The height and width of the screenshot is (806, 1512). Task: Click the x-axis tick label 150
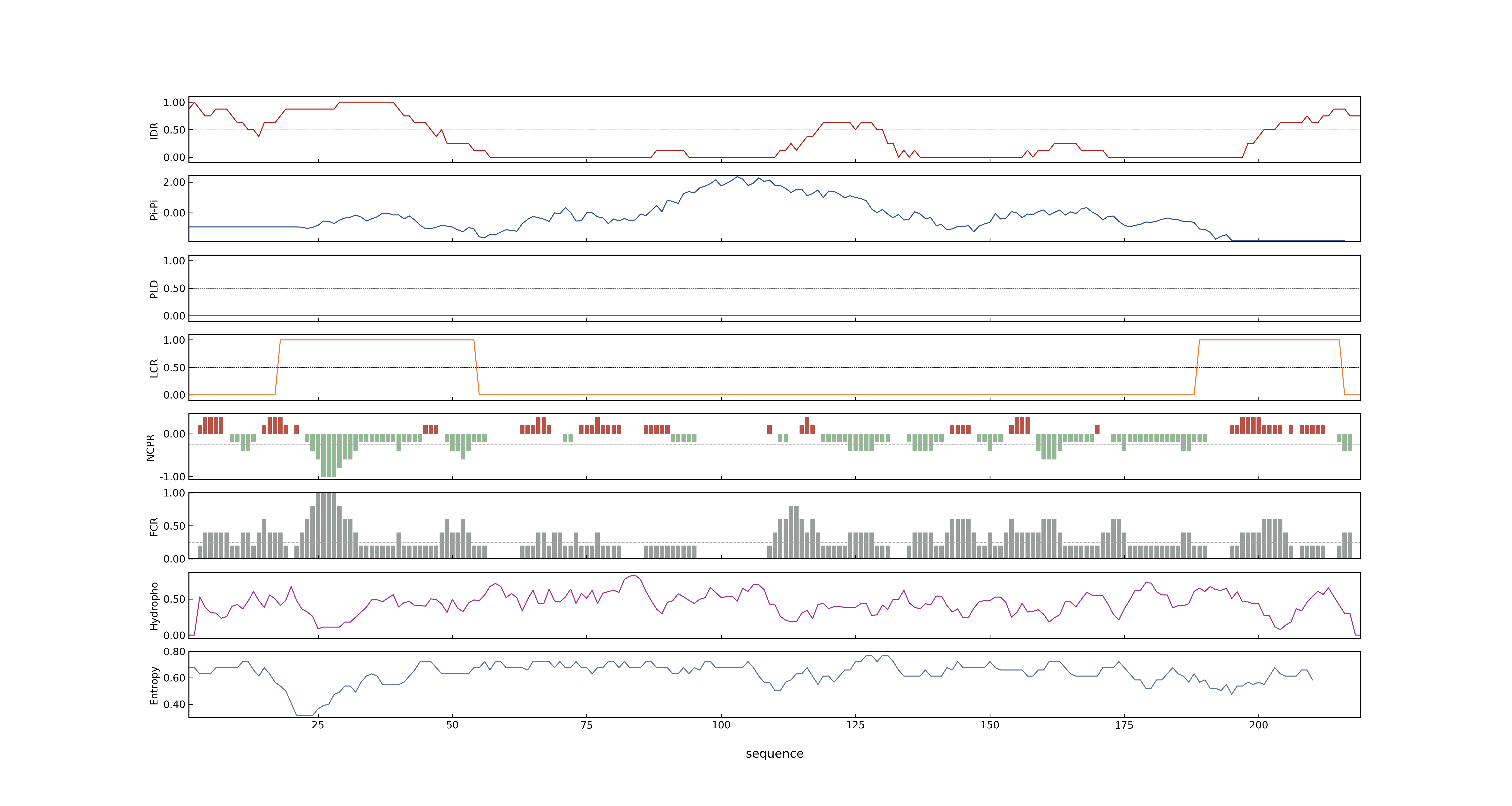click(990, 725)
